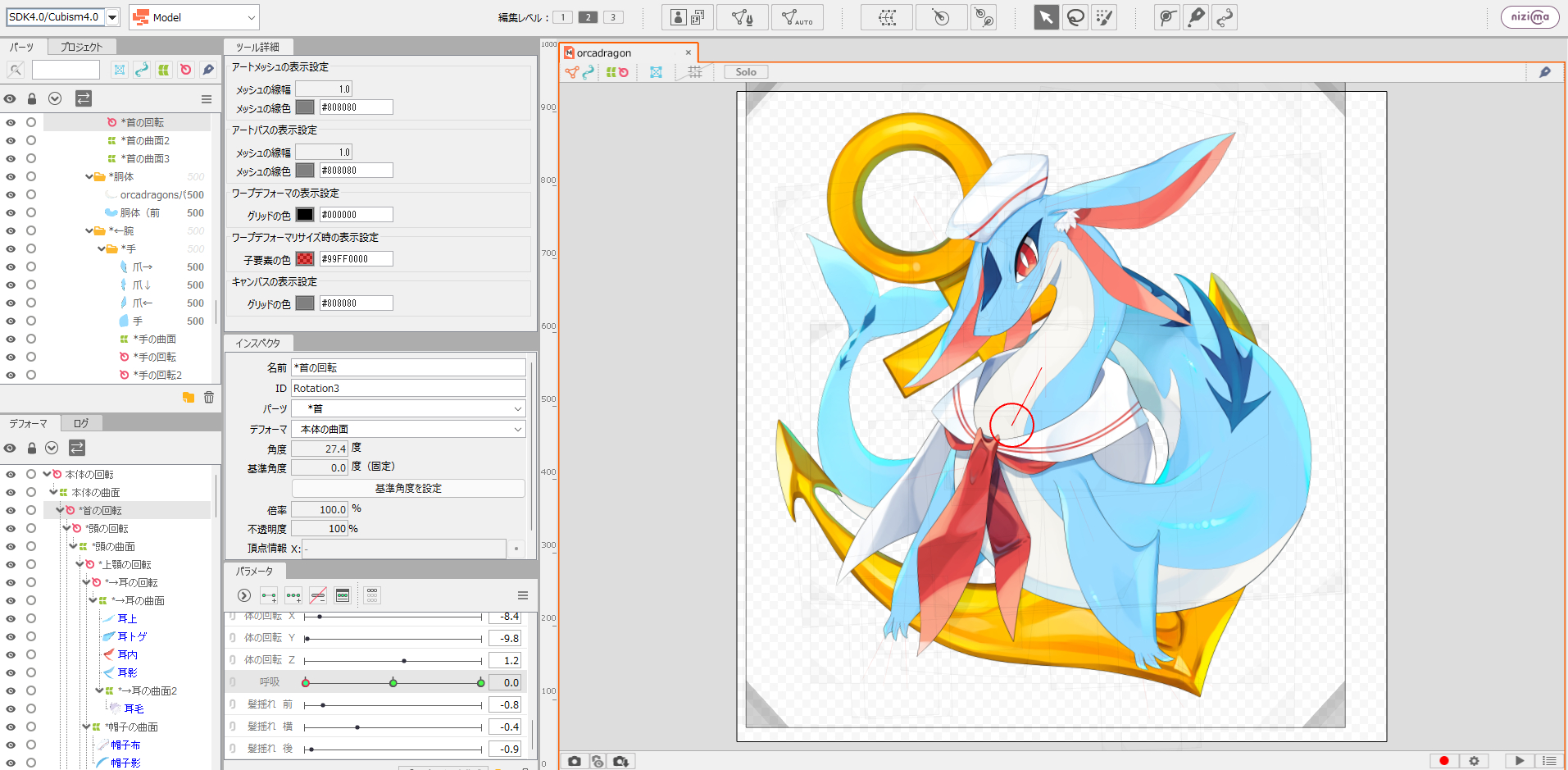Viewport: 1568px width, 770px height.
Task: Take a canvas snapshot with camera icon
Action: pyautogui.click(x=575, y=761)
